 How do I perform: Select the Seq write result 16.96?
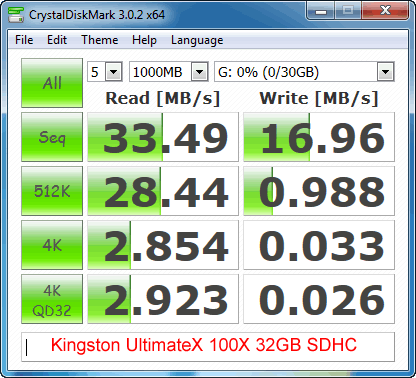tap(319, 137)
